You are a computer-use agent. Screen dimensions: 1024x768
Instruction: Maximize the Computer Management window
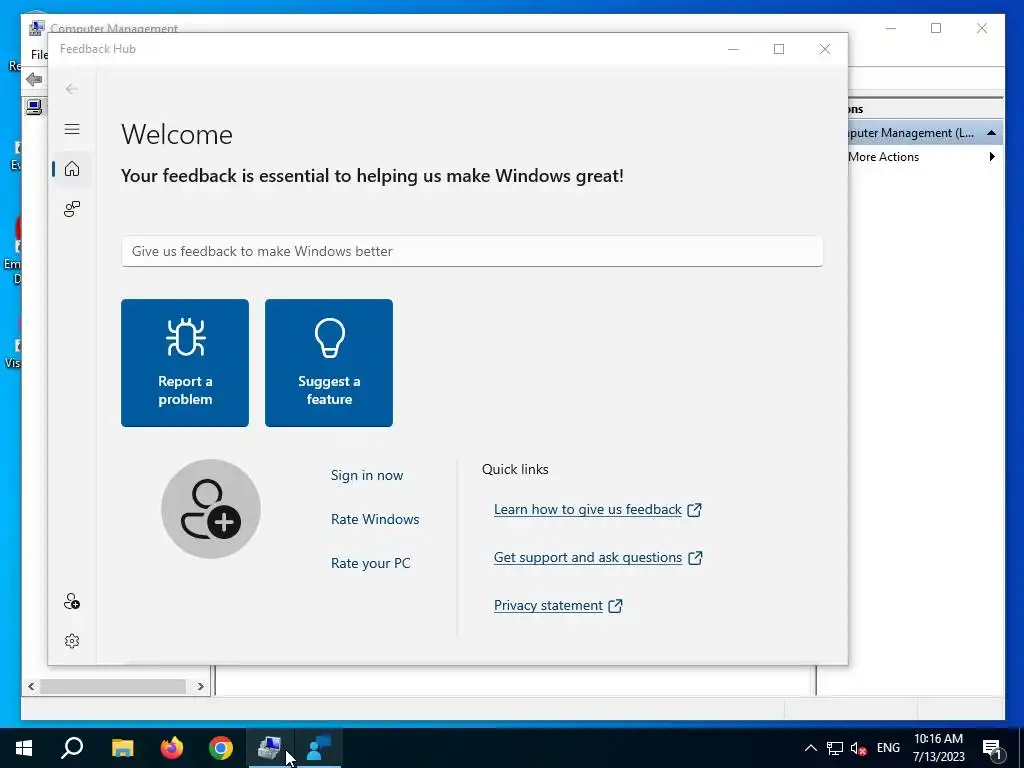[x=936, y=28]
